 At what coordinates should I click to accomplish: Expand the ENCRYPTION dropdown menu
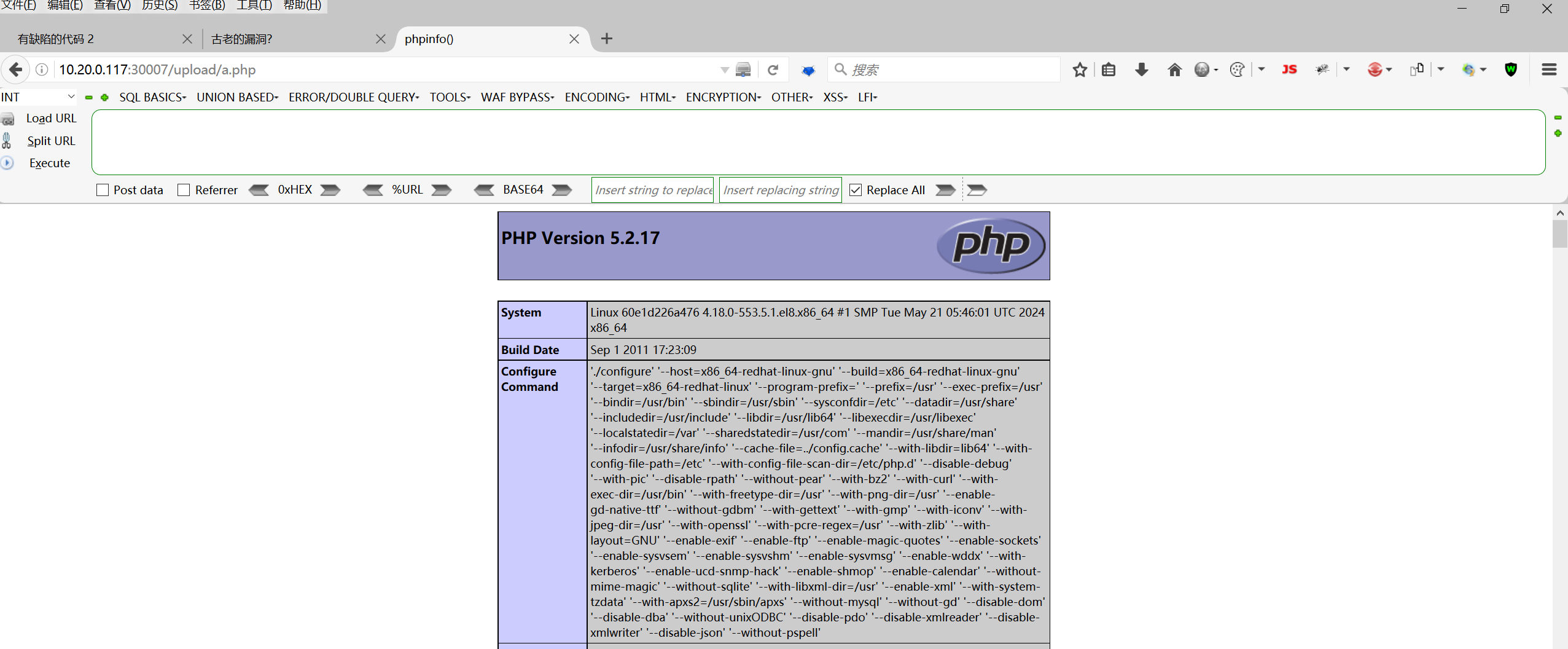click(724, 97)
